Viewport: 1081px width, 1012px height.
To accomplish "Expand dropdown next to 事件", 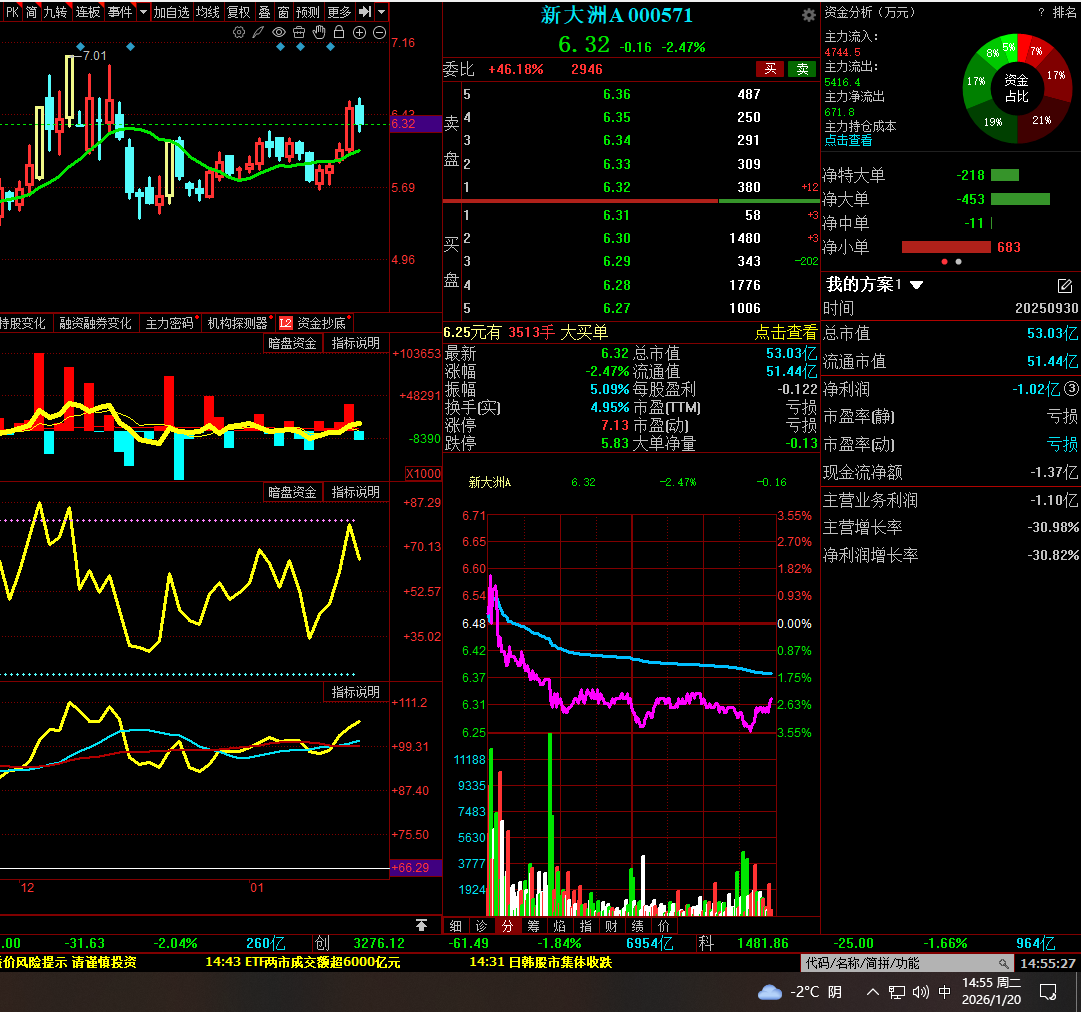I will (x=143, y=12).
